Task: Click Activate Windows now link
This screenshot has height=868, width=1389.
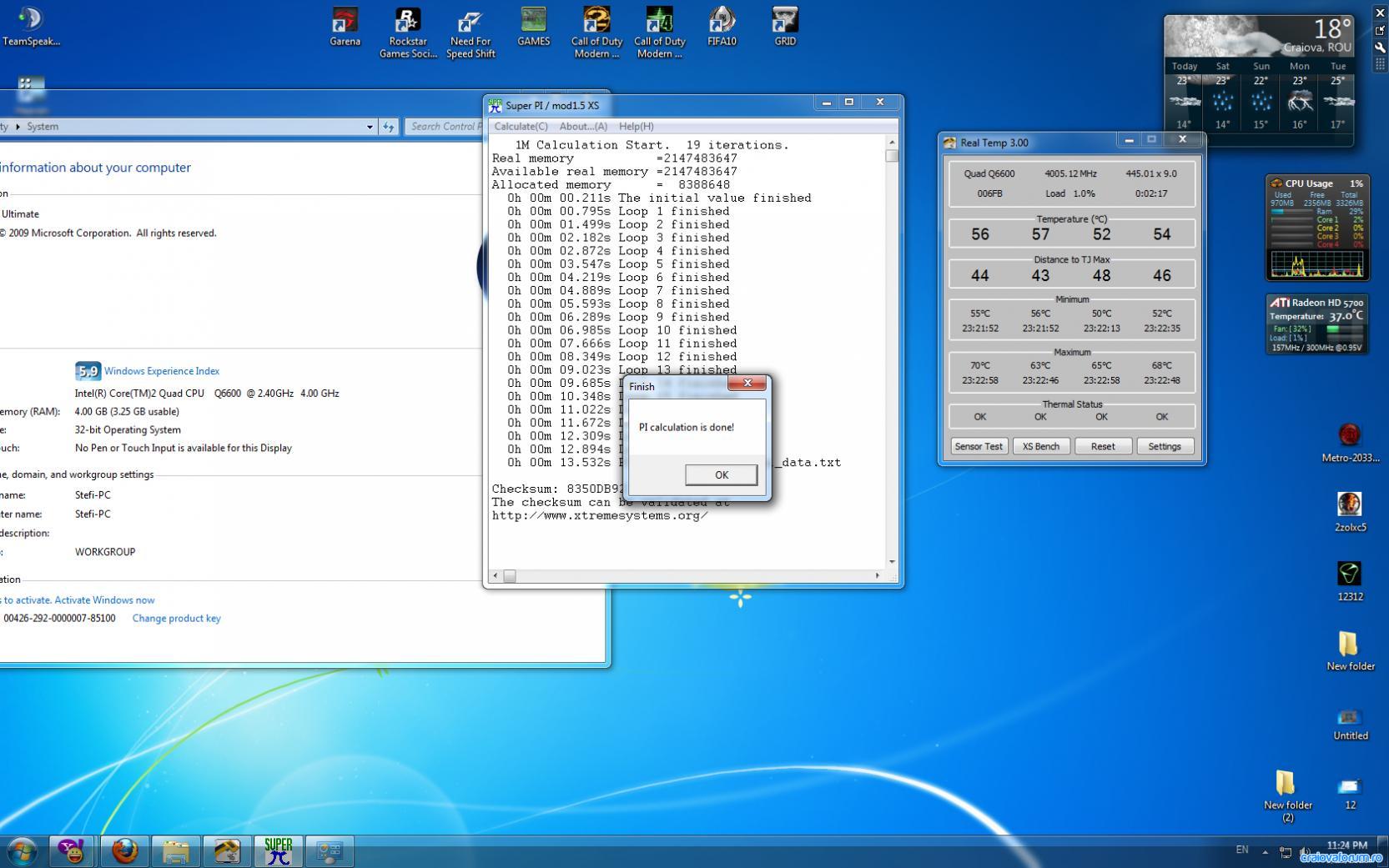Action: [104, 600]
